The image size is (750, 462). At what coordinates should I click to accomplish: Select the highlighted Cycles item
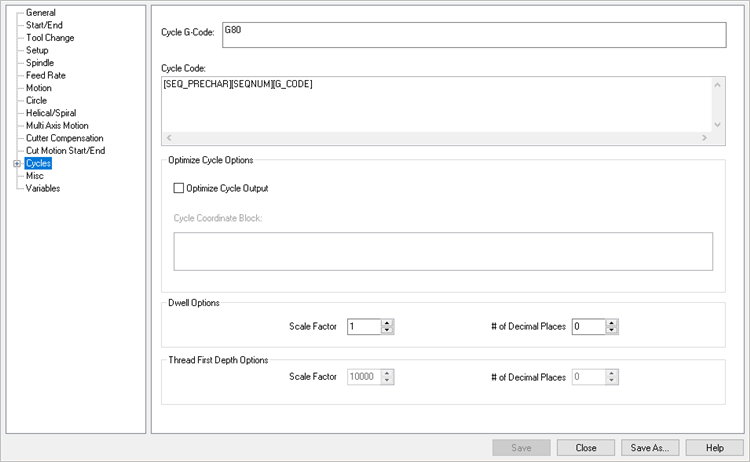click(x=38, y=163)
